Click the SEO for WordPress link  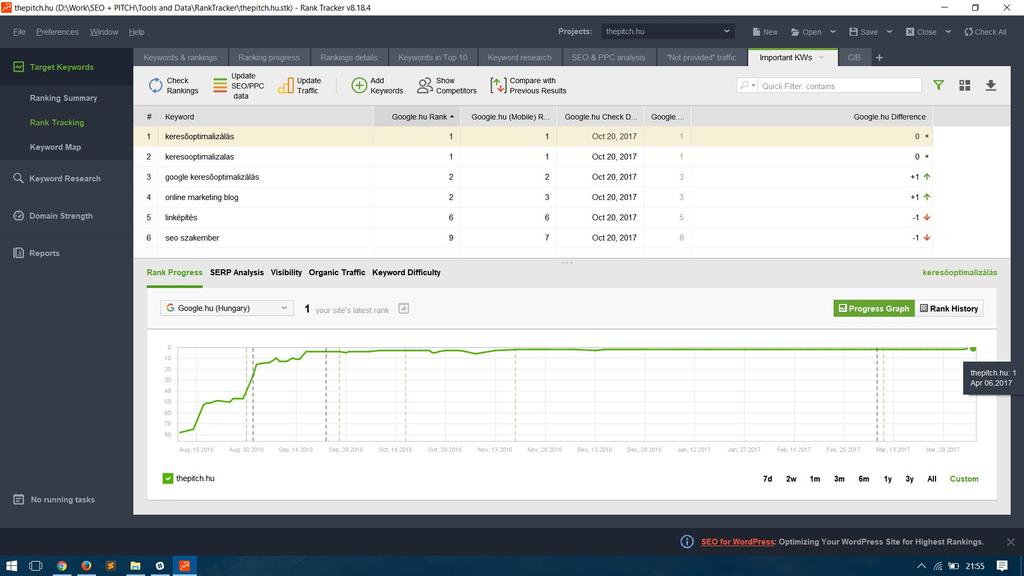coord(738,541)
